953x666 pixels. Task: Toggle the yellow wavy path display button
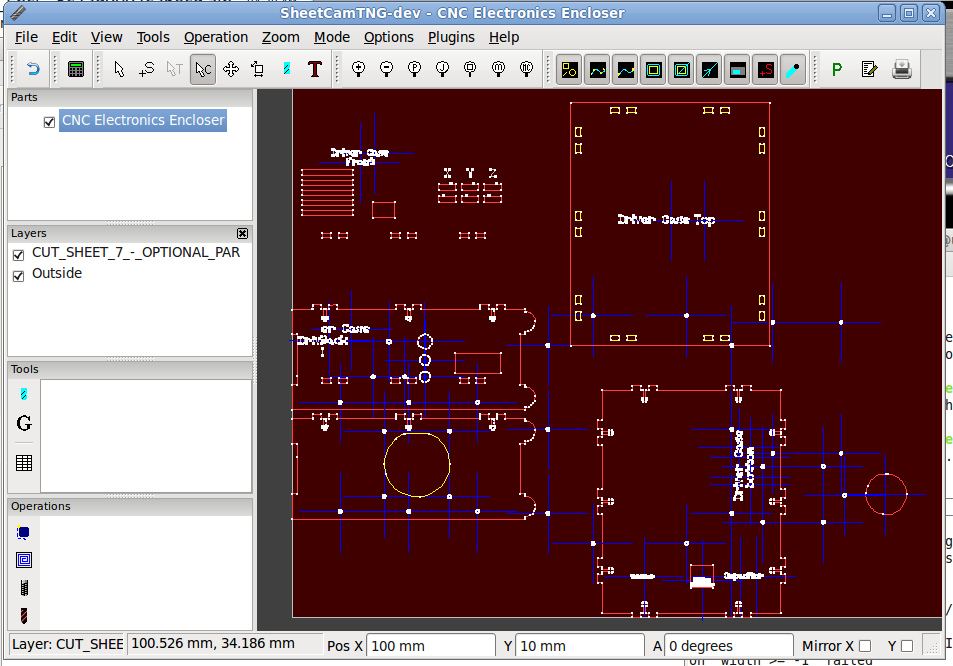(x=597, y=70)
